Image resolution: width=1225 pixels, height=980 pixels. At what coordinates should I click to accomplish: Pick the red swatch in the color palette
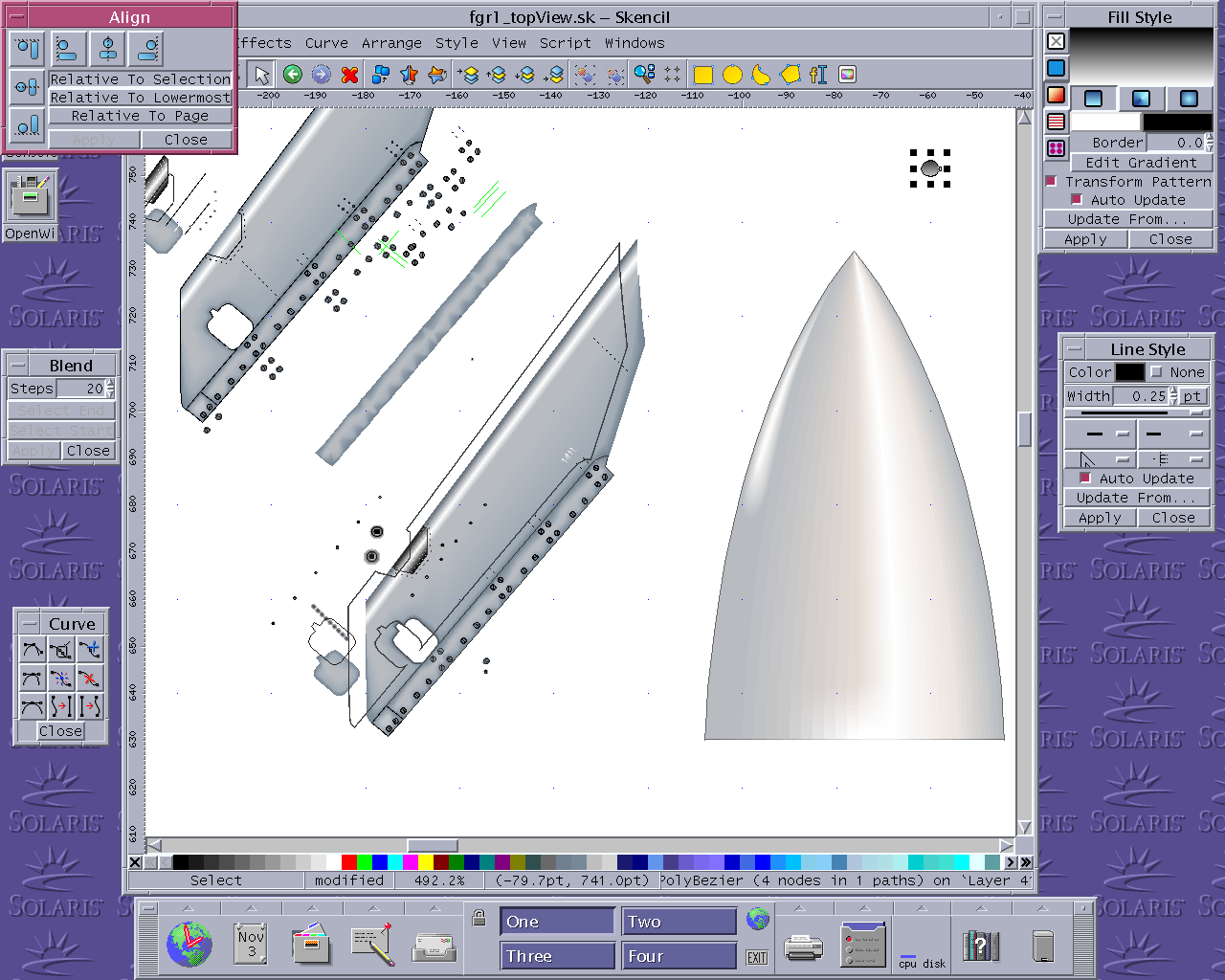(349, 862)
